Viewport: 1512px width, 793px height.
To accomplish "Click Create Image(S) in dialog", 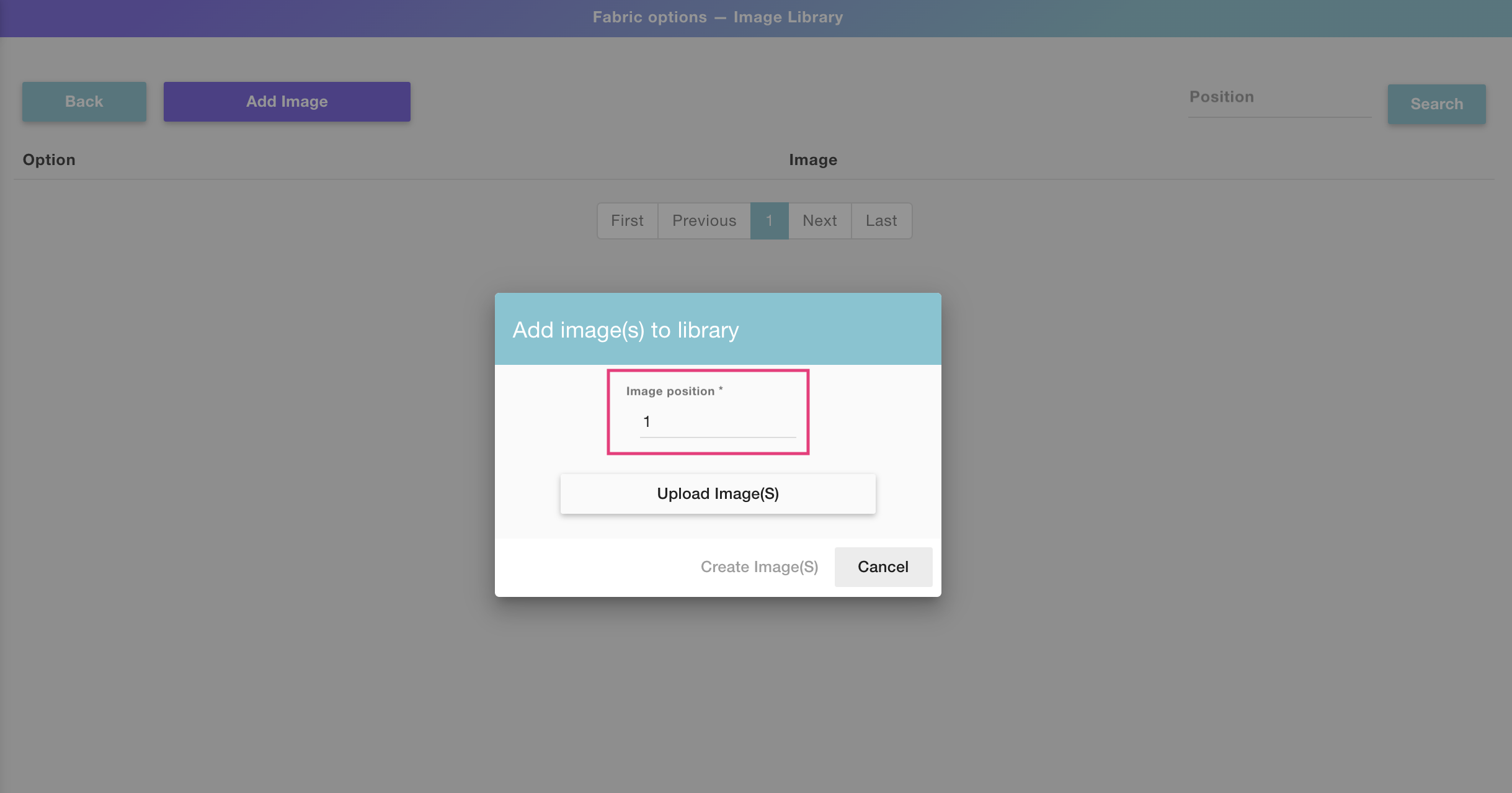I will coord(759,567).
